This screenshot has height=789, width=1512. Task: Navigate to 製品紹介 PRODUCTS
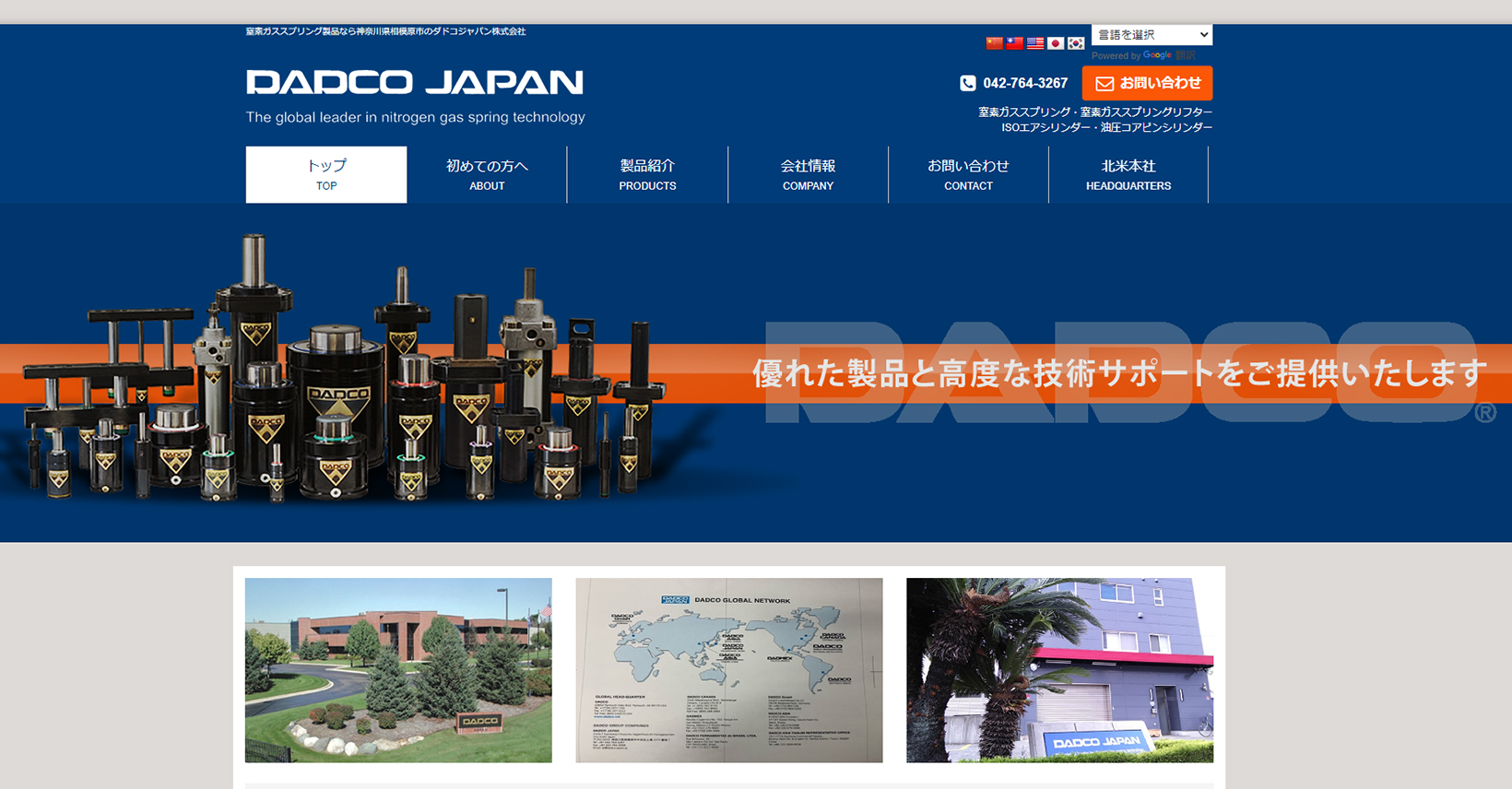647,174
